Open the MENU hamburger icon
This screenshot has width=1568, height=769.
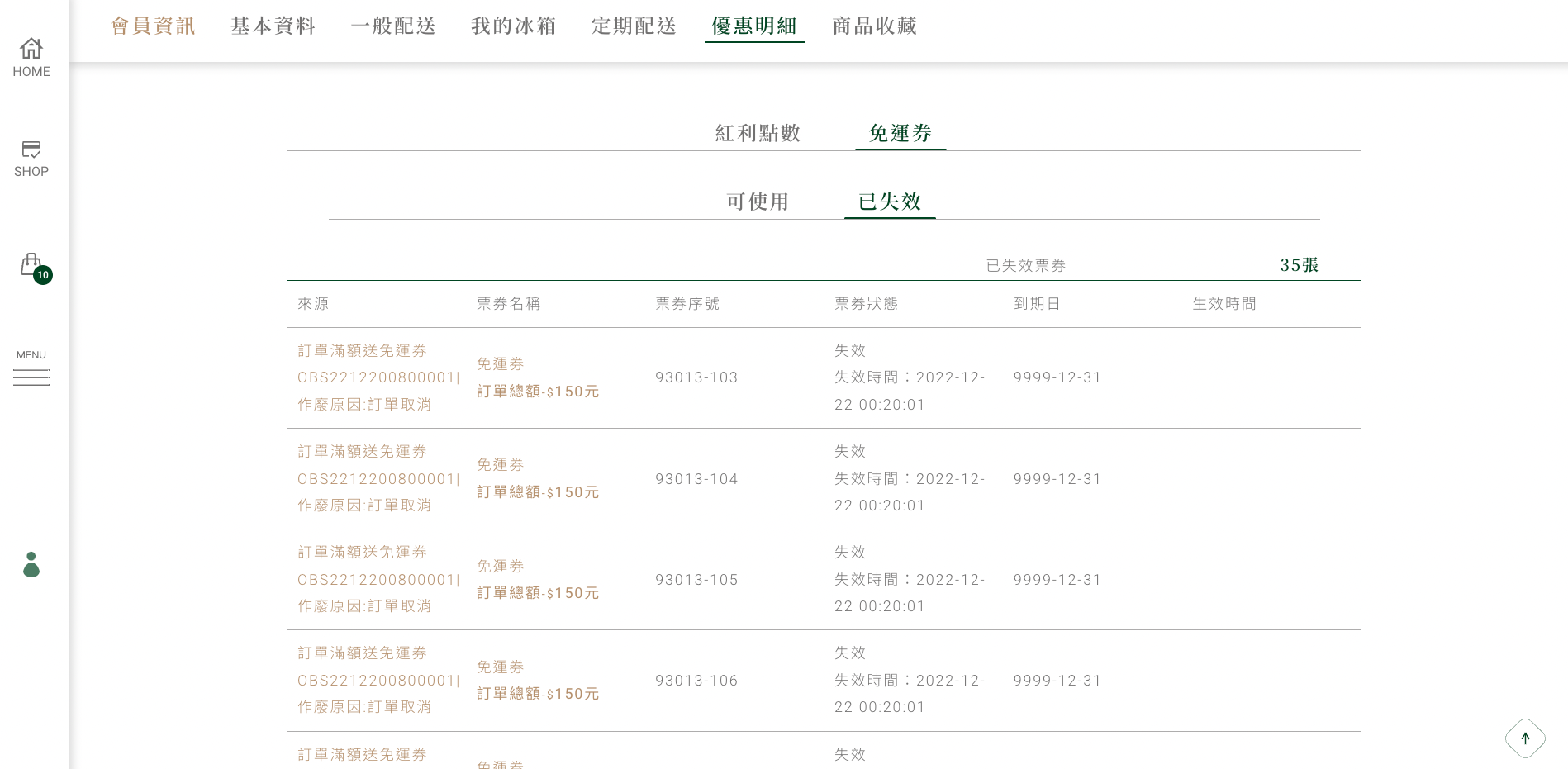coord(31,368)
